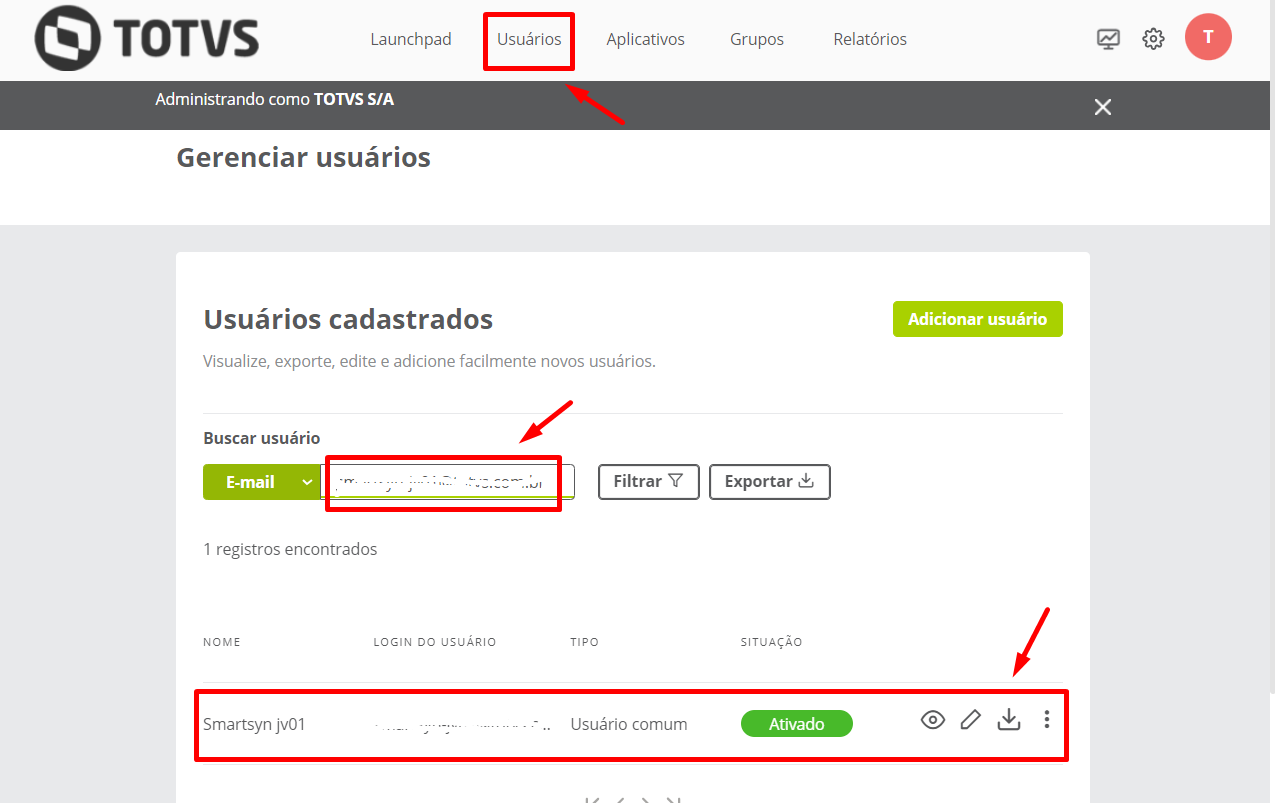Open the user avatar T menu
Screen dimensions: 1275x803
[1208, 37]
